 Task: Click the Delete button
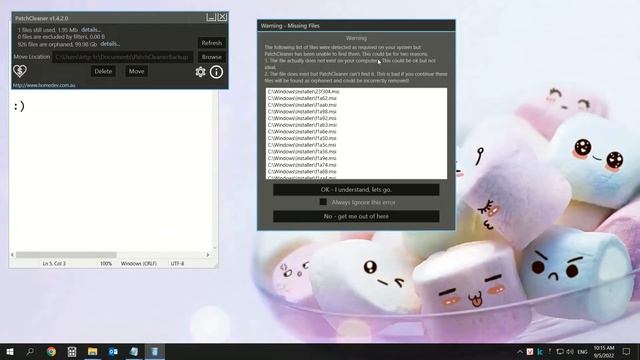(103, 71)
